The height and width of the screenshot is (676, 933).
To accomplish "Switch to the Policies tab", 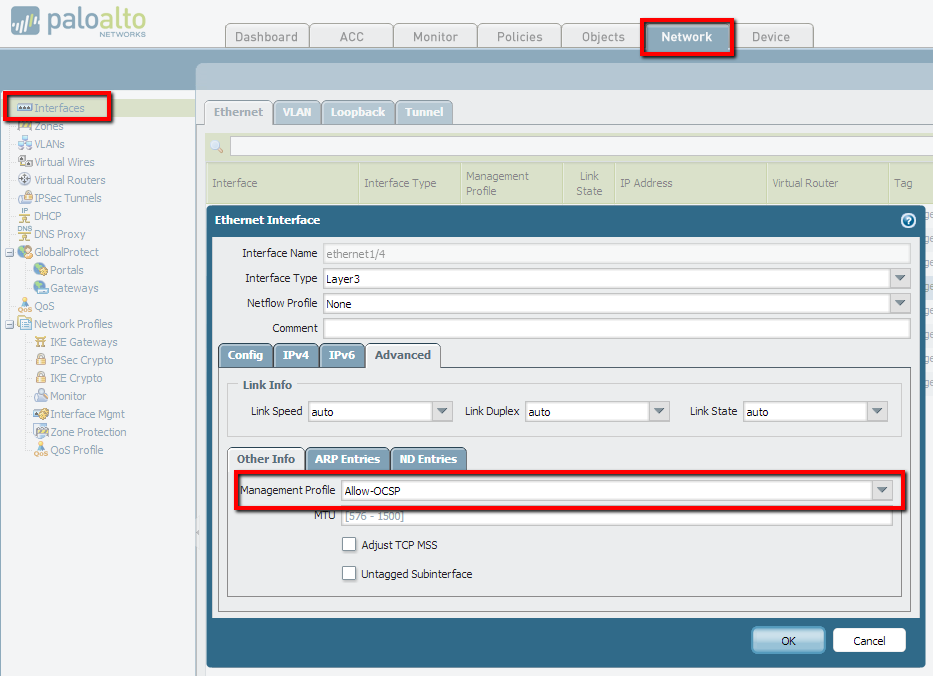I will coord(519,36).
